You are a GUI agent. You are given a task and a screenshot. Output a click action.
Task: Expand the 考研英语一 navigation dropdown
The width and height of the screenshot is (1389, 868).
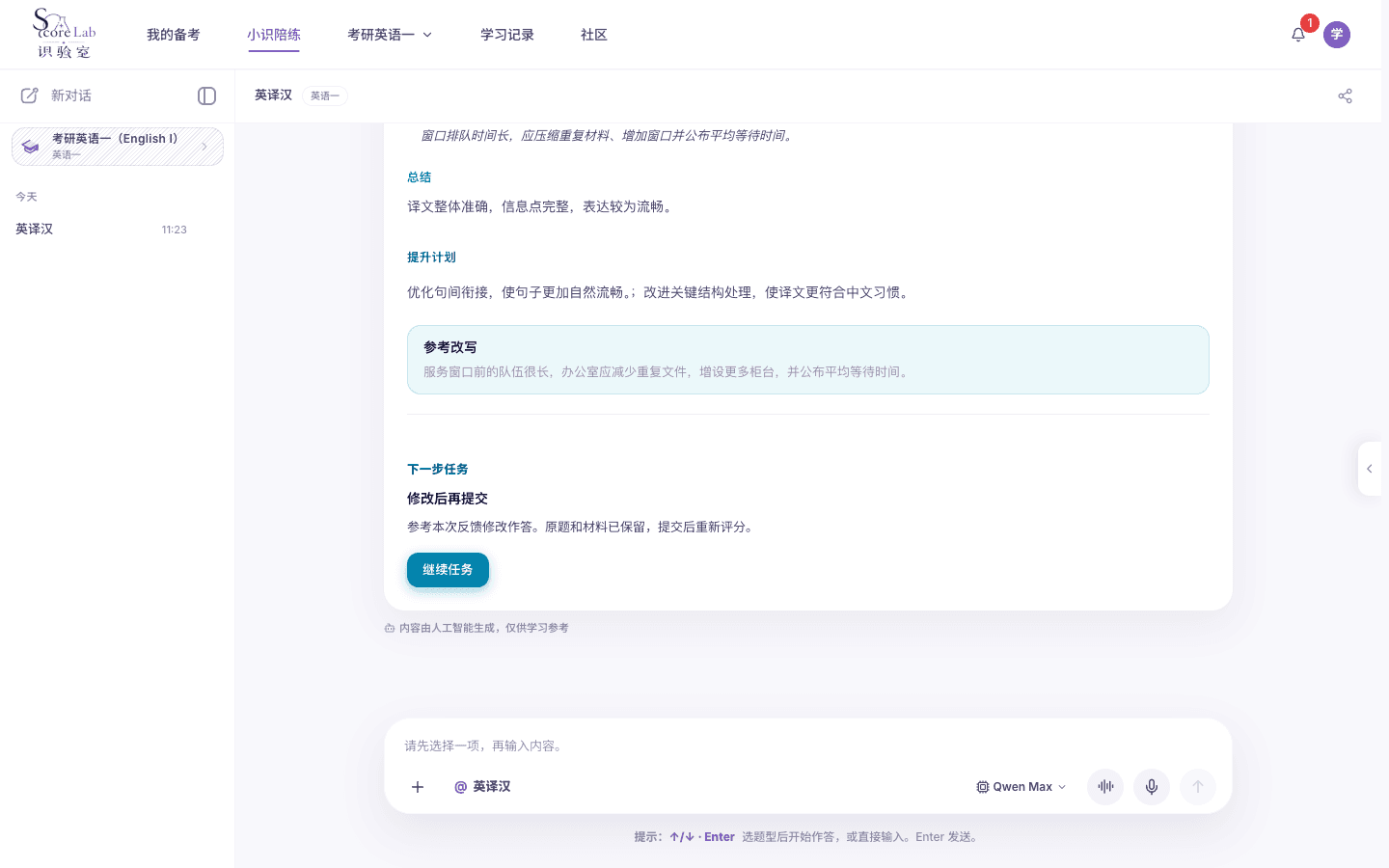(x=390, y=35)
